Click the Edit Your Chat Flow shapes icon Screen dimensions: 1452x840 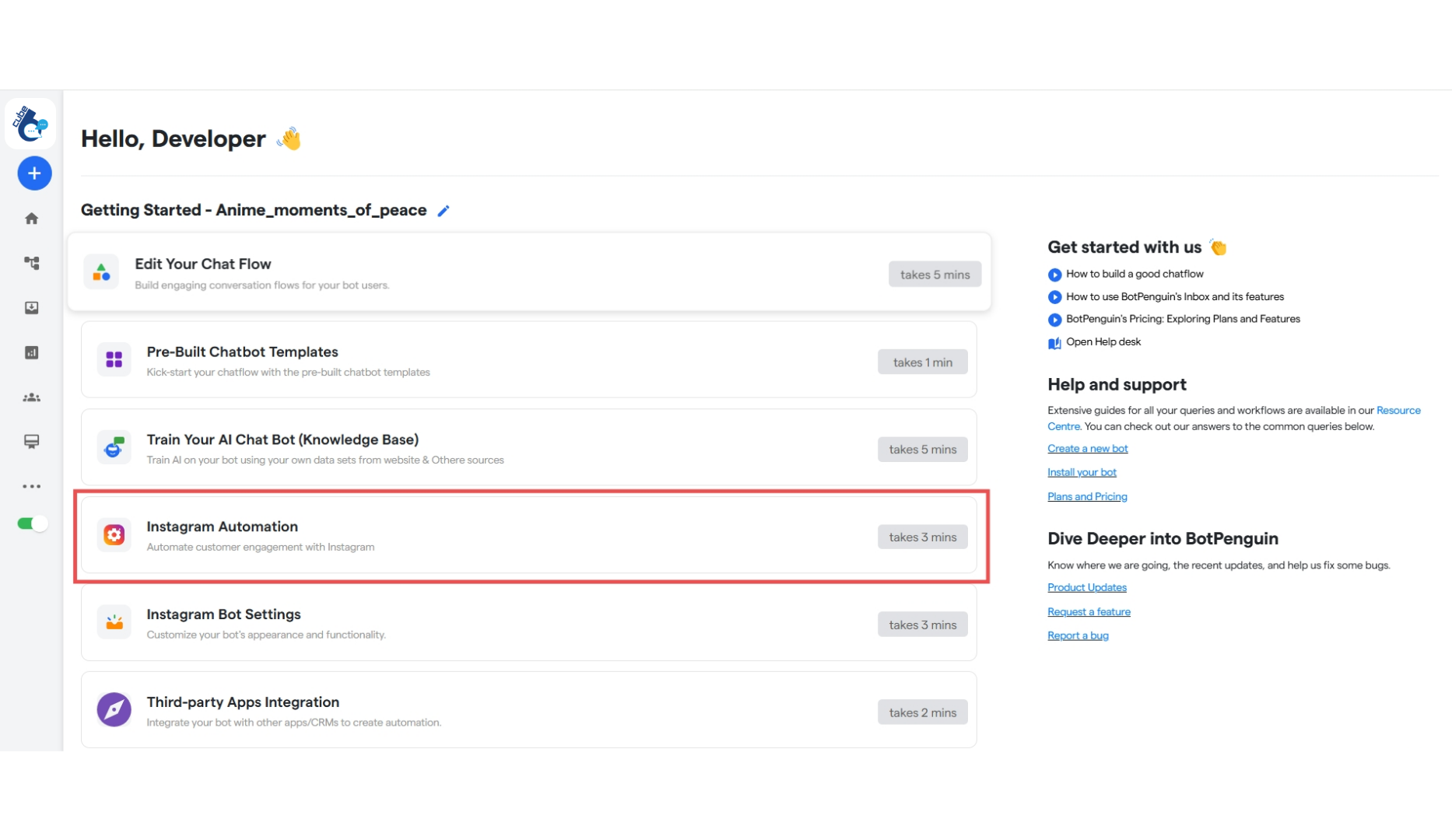(101, 272)
